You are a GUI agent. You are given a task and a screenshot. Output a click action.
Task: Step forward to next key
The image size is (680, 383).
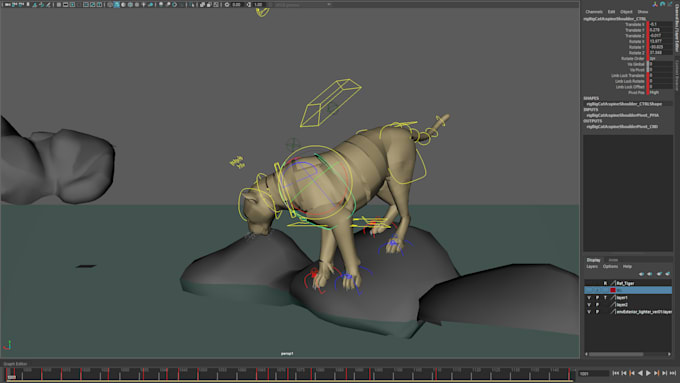pyautogui.click(x=657, y=373)
